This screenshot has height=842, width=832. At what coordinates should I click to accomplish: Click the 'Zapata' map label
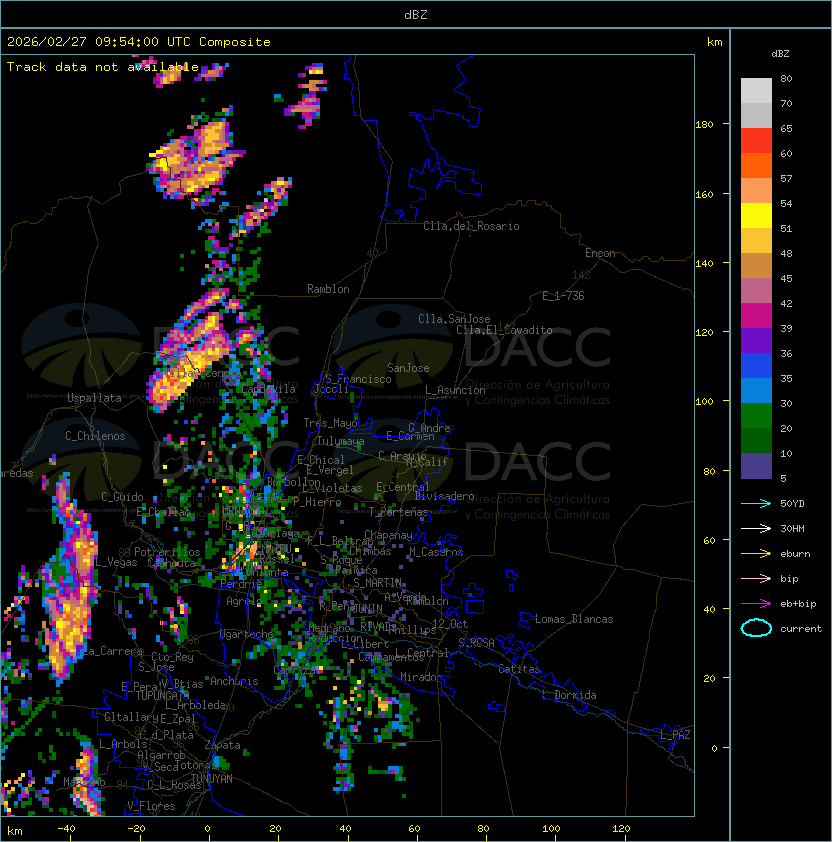click(222, 745)
